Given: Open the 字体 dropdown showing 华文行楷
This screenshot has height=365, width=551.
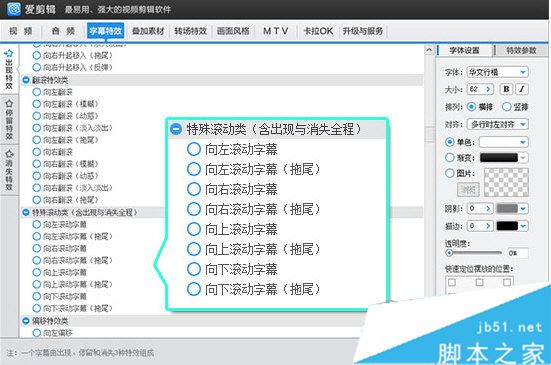Looking at the screenshot, I should pyautogui.click(x=498, y=72).
